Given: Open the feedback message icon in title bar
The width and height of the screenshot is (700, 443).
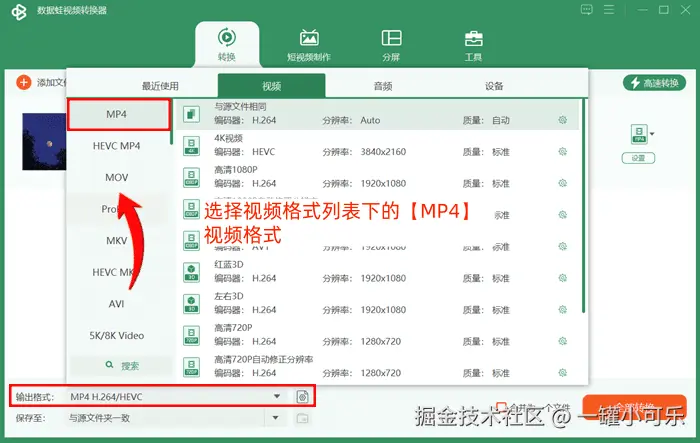Looking at the screenshot, I should tap(587, 9).
